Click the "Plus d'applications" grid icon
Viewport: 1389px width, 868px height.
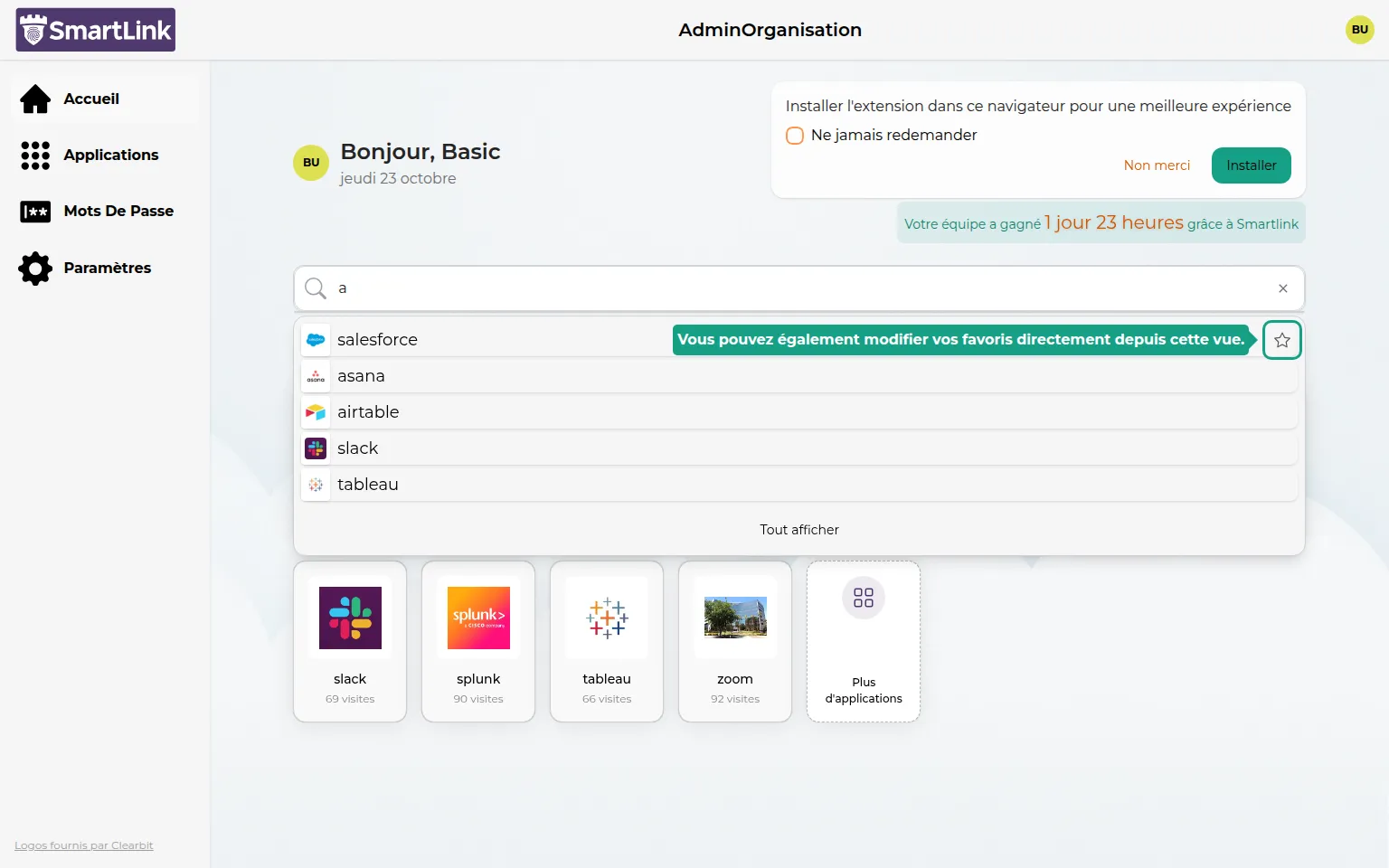(x=864, y=598)
